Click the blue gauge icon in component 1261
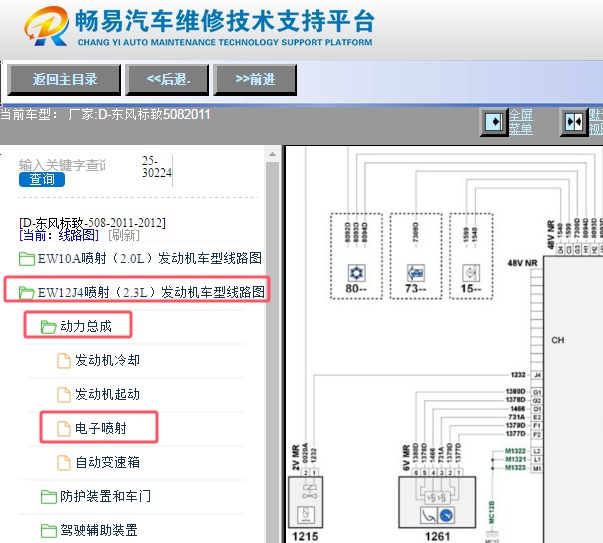Image resolution: width=603 pixels, height=543 pixels. click(446, 515)
